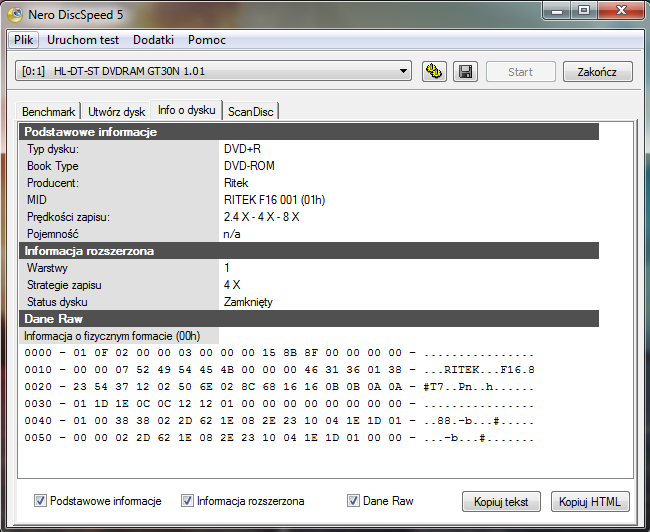Image resolution: width=650 pixels, height=532 pixels.
Task: Click the Kopiuj HTML button
Action: coord(590,502)
